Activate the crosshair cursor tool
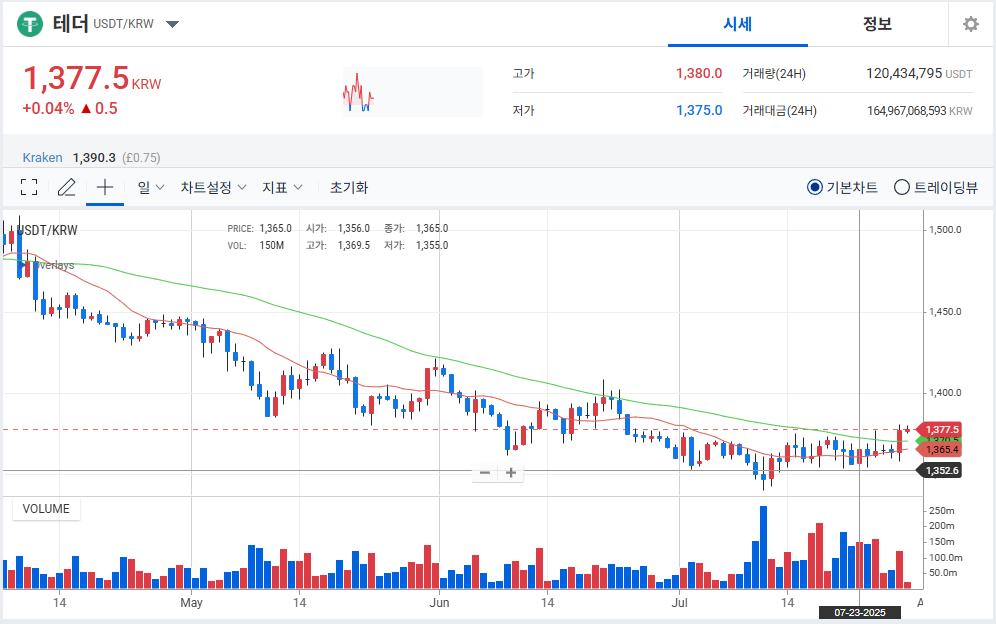 click(105, 187)
